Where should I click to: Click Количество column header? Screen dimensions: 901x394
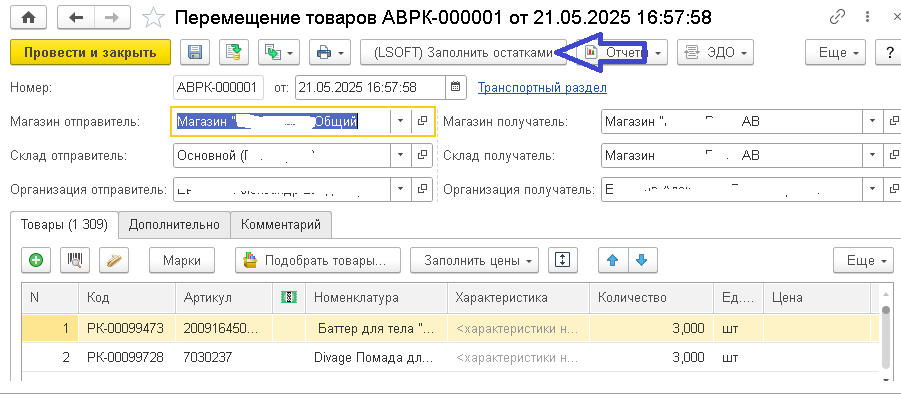click(652, 298)
